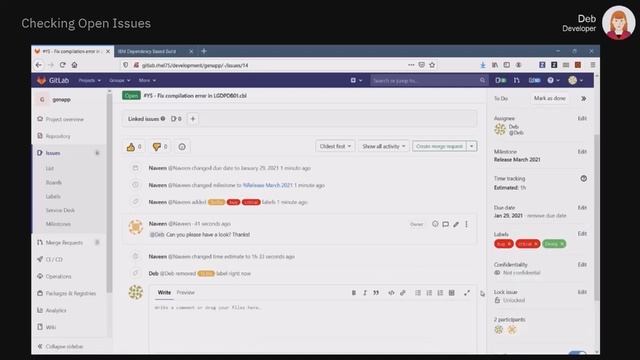Insert code in the comment editor
Screen dimensions: 640x360
click(391, 293)
